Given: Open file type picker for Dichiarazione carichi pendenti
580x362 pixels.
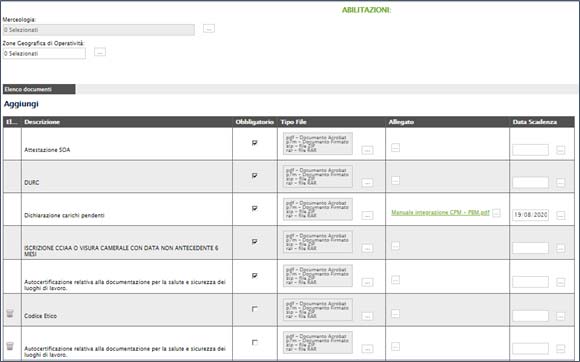Looking at the screenshot, I should tap(367, 215).
